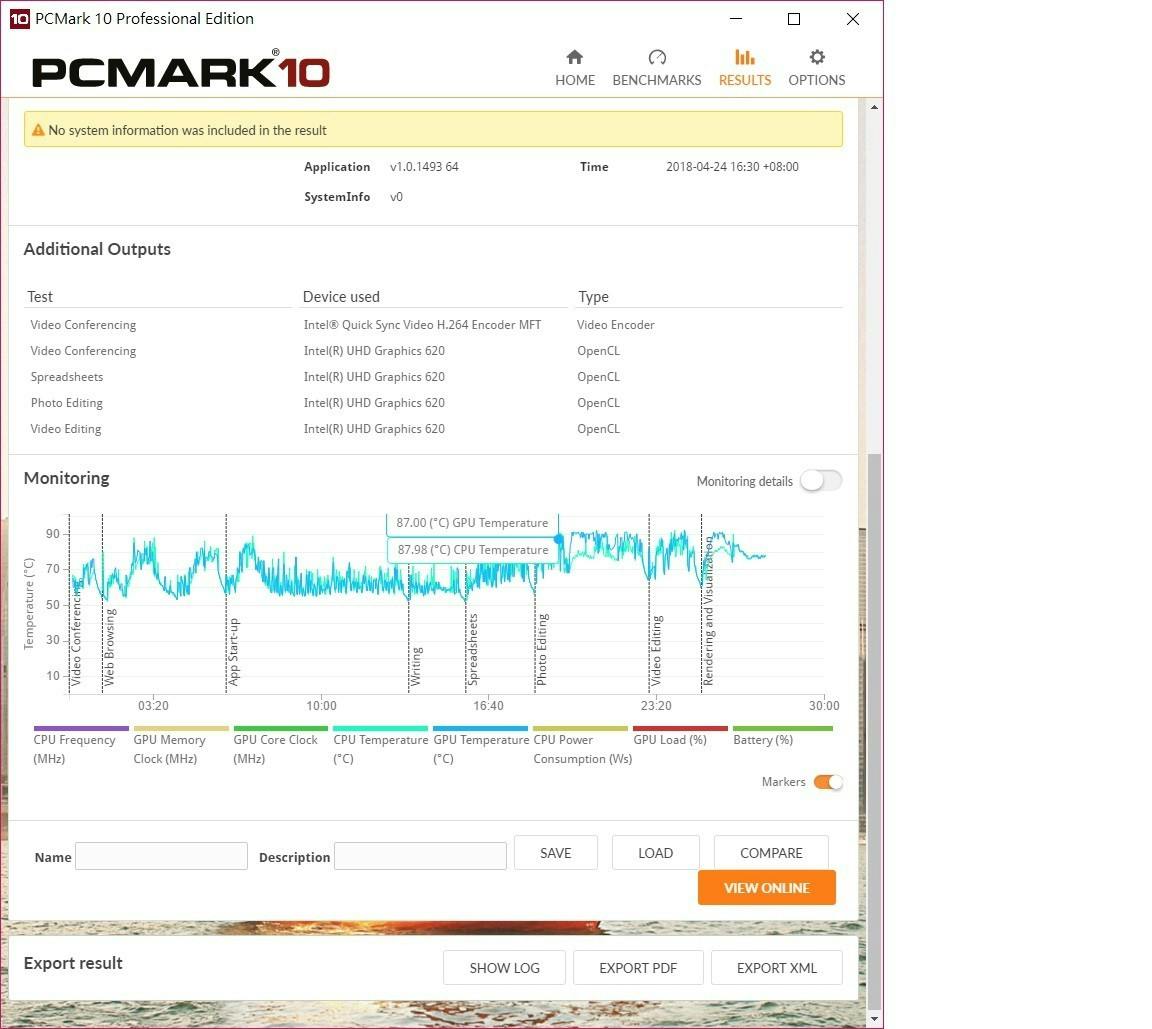Click the Benchmarks gauge icon

(x=657, y=57)
